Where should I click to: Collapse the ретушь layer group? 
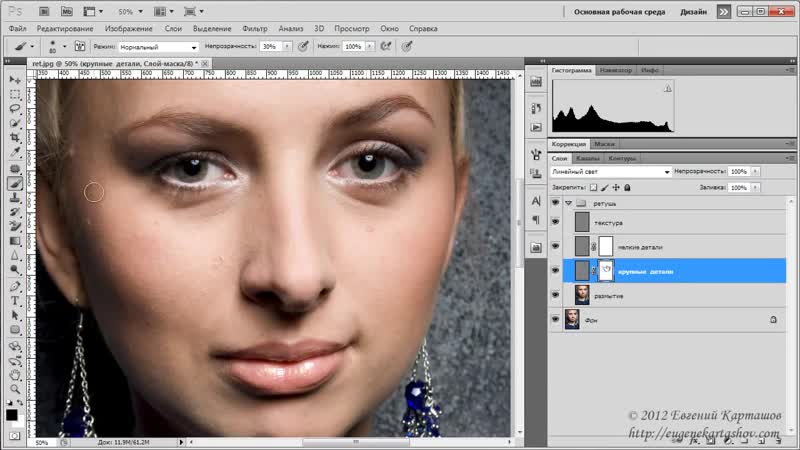tap(568, 203)
